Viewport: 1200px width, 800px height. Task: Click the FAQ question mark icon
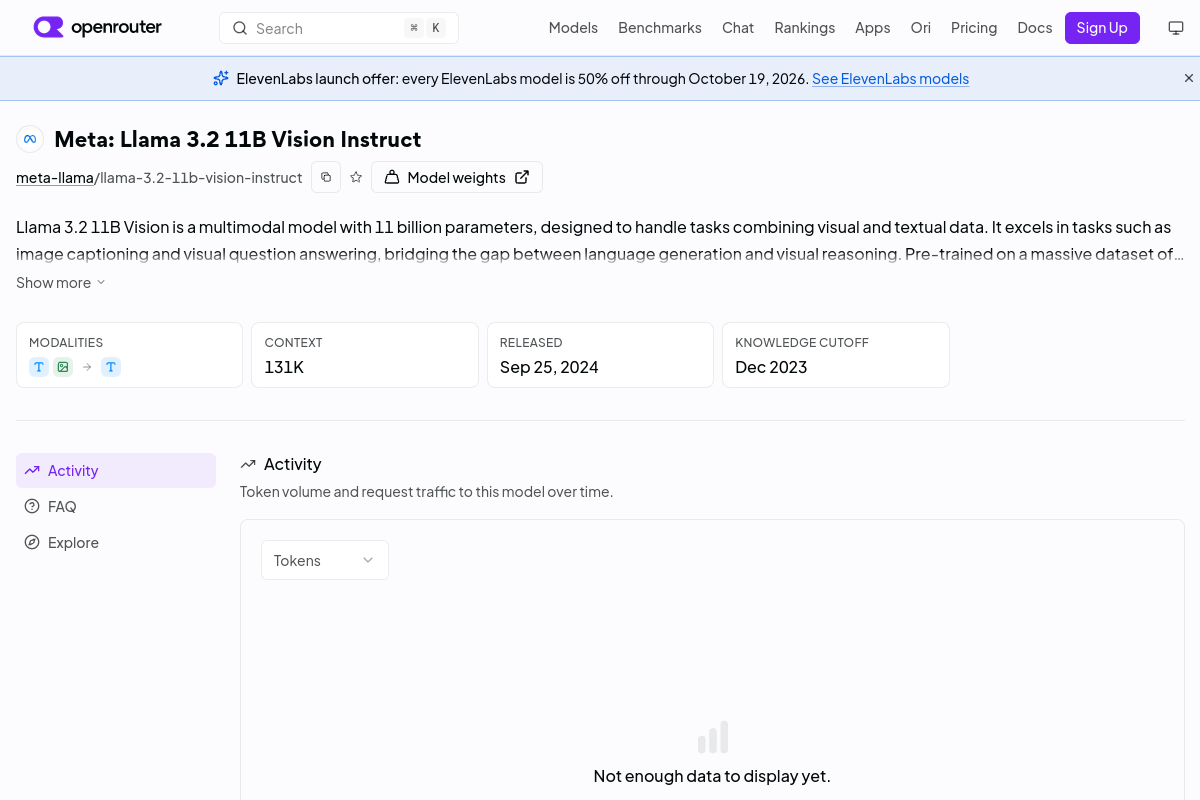[x=32, y=507]
